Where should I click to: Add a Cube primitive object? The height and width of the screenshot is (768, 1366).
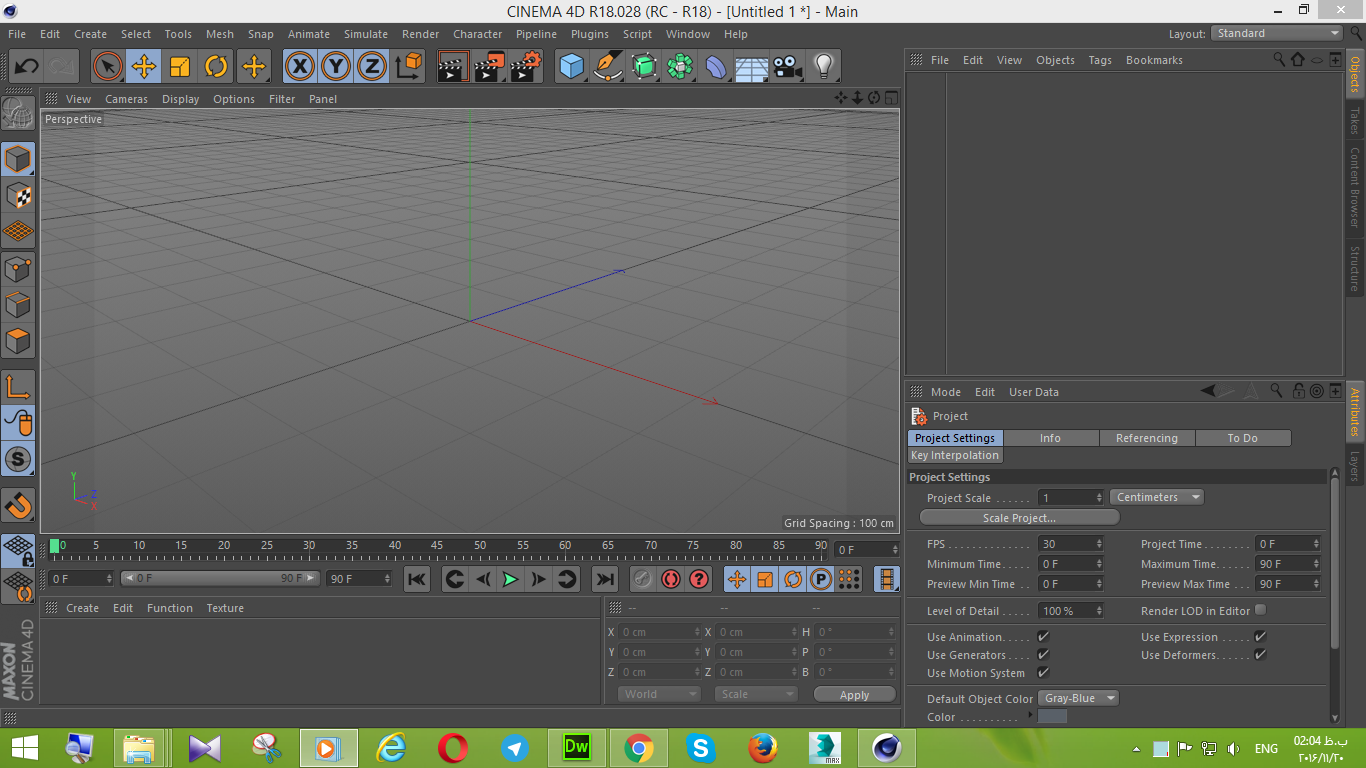pyautogui.click(x=572, y=67)
